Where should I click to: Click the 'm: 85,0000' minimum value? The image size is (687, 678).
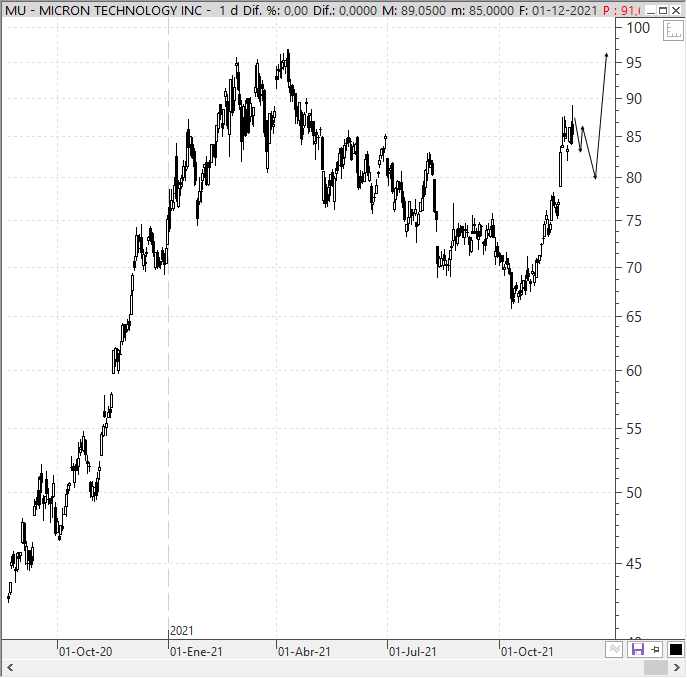pyautogui.click(x=483, y=11)
